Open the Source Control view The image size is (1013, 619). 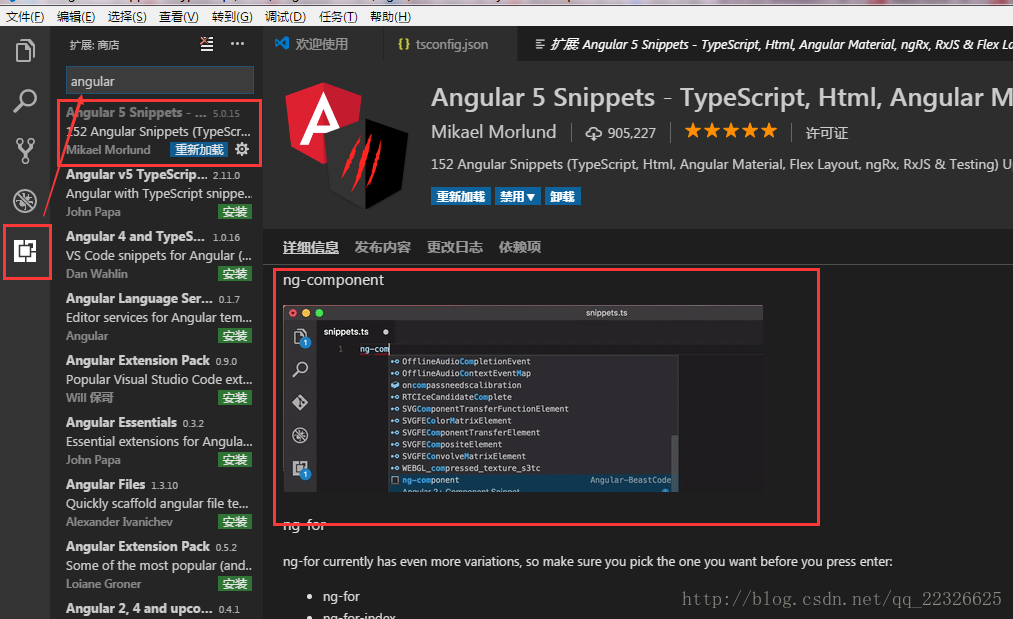[25, 151]
